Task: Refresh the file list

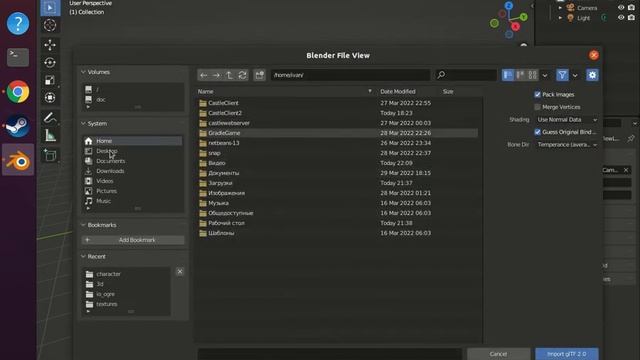Action: (242, 75)
